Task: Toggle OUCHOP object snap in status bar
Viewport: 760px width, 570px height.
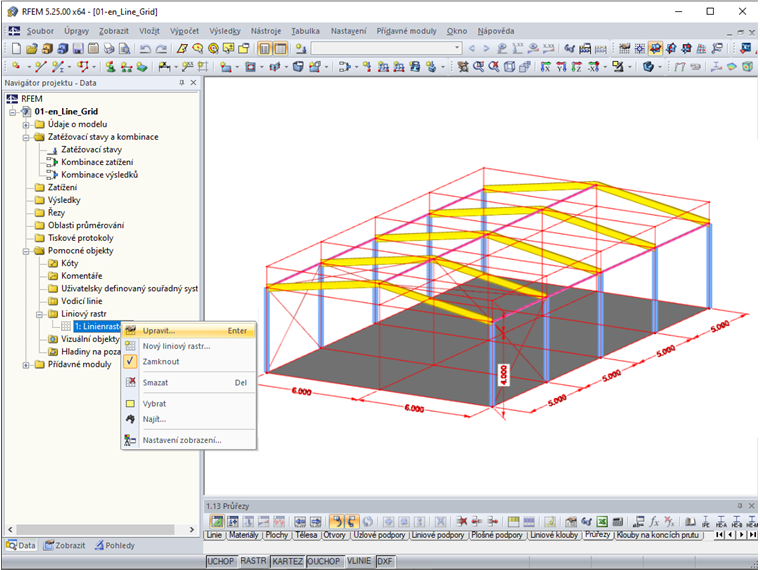Action: tap(324, 561)
